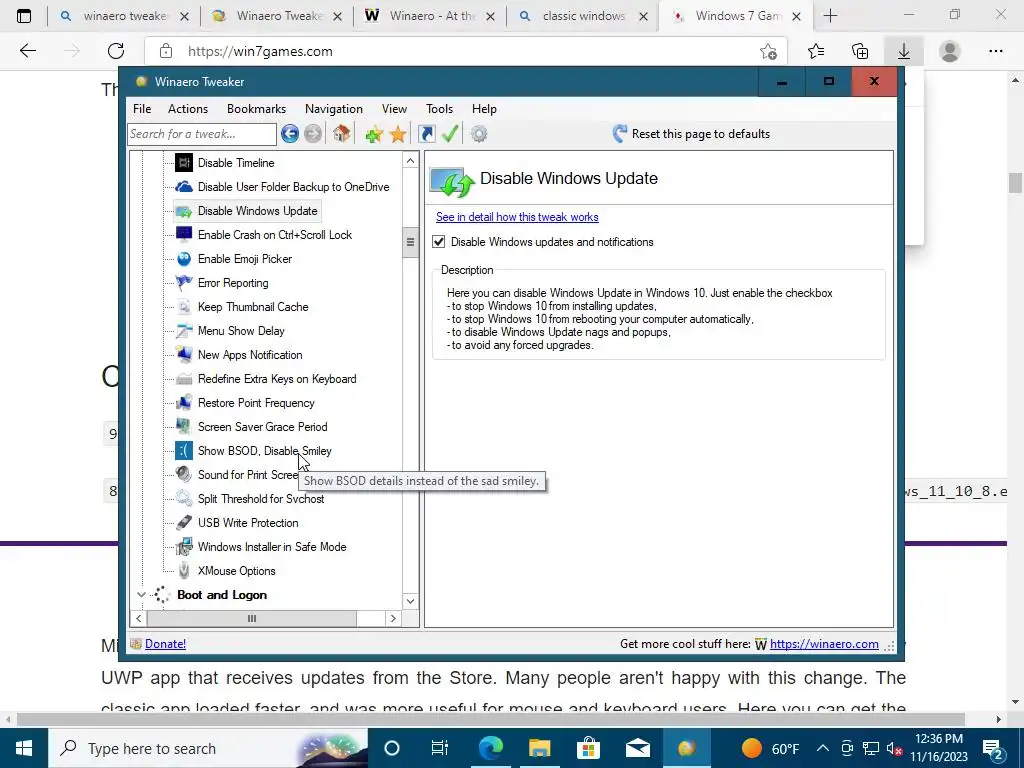Click the USB Write Protection icon
The image size is (1024, 768).
[184, 522]
